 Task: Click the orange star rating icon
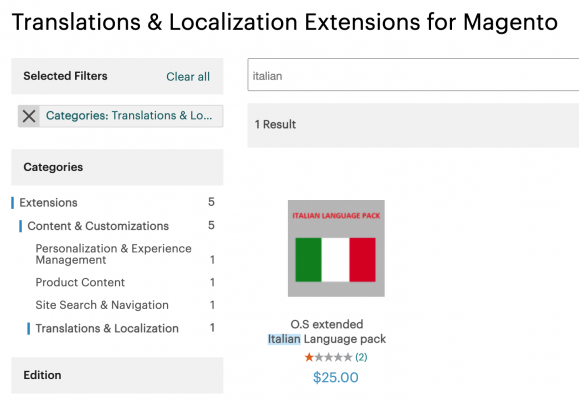[x=309, y=357]
